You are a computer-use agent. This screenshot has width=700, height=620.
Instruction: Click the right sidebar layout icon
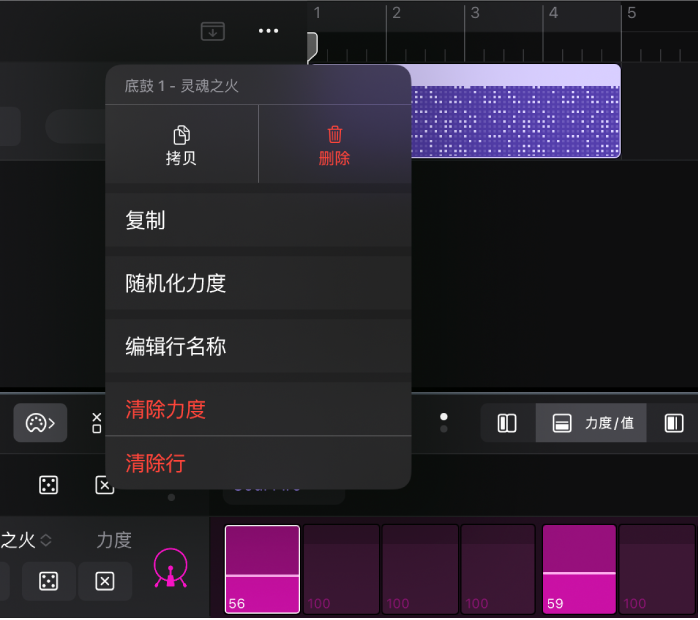pos(675,424)
